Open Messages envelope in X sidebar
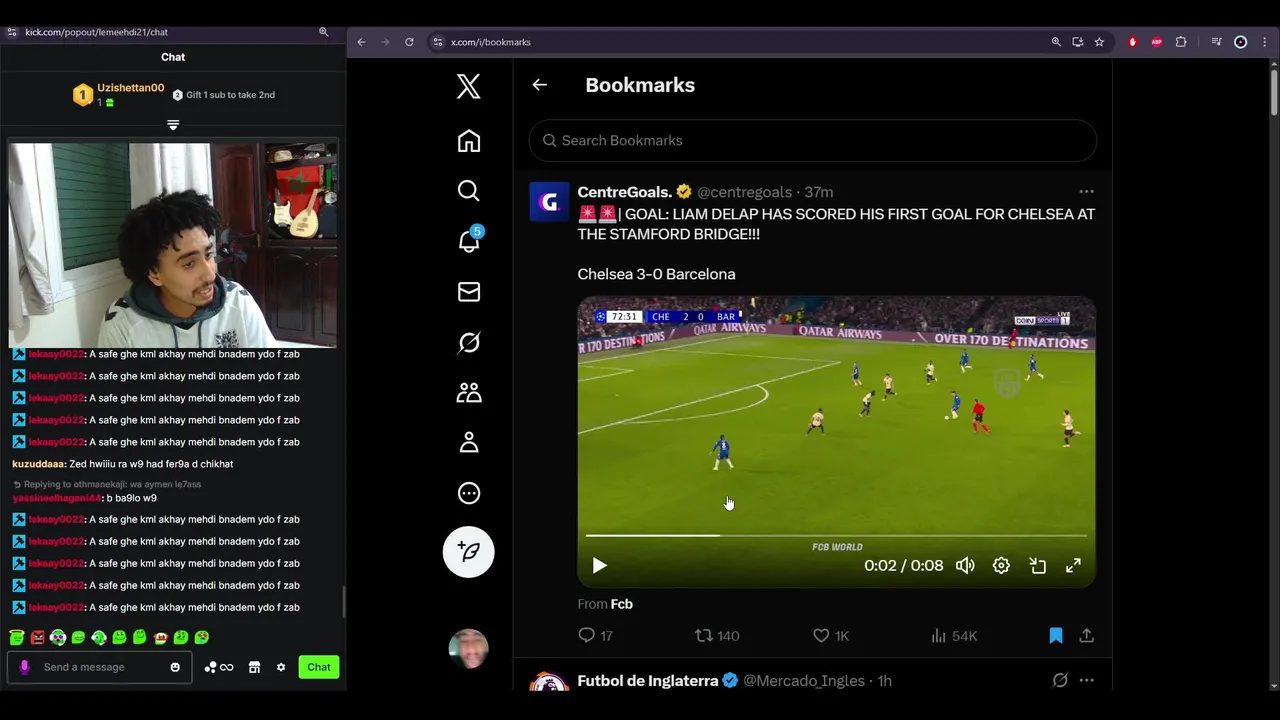The width and height of the screenshot is (1280, 720). click(x=468, y=292)
